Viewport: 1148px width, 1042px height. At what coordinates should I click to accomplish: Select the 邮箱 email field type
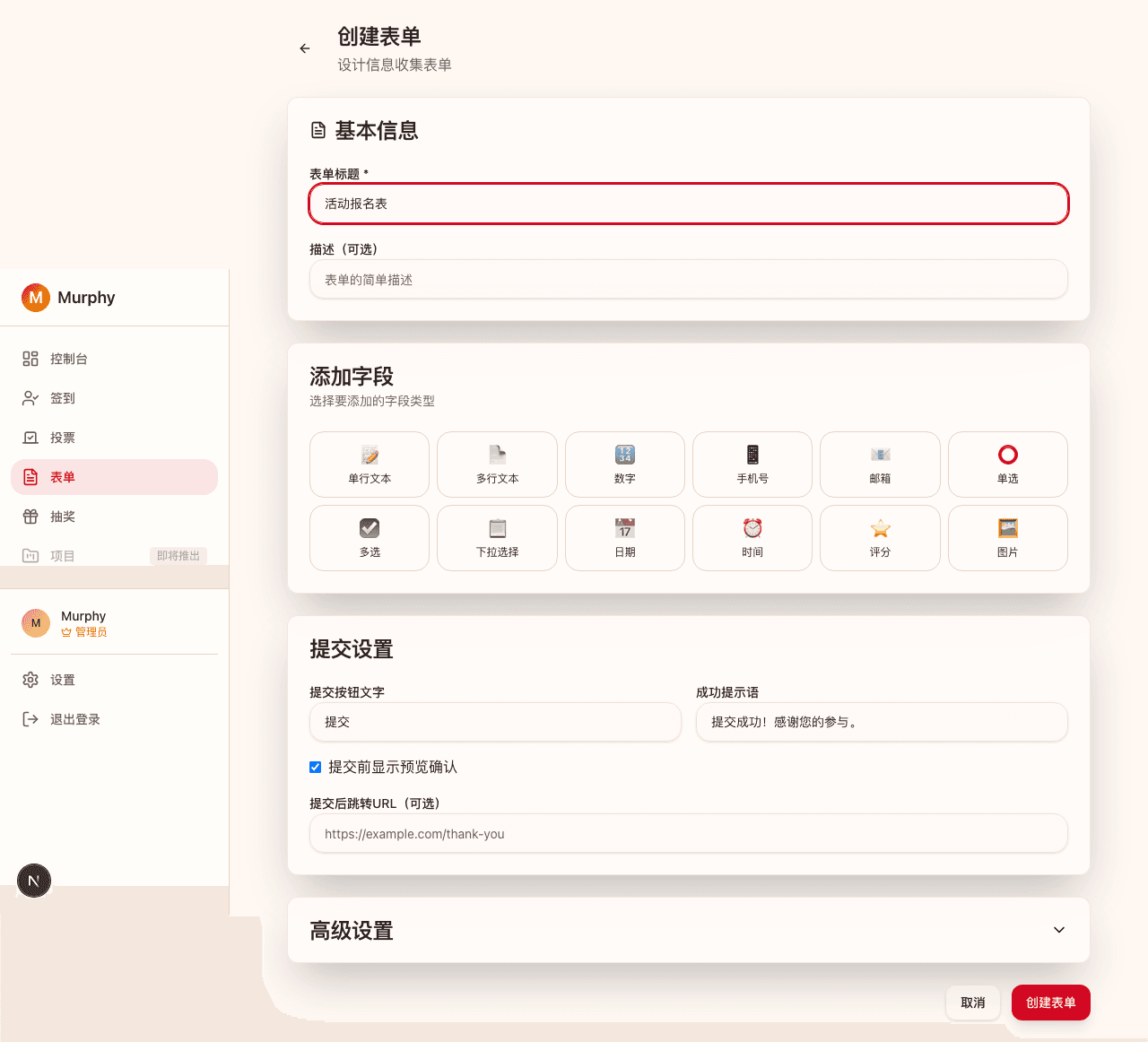click(x=879, y=465)
